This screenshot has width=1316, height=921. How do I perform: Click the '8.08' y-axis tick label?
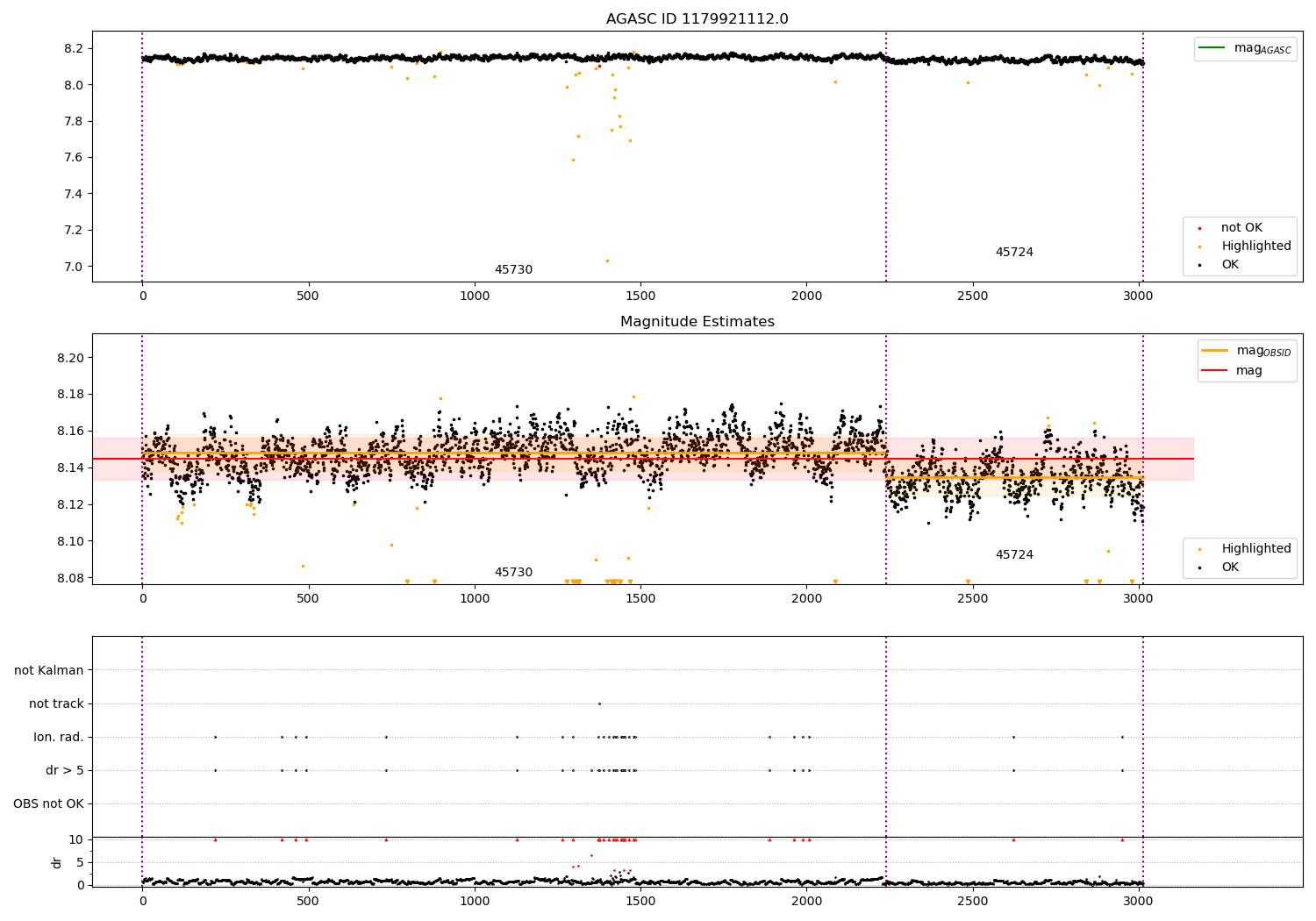(70, 578)
